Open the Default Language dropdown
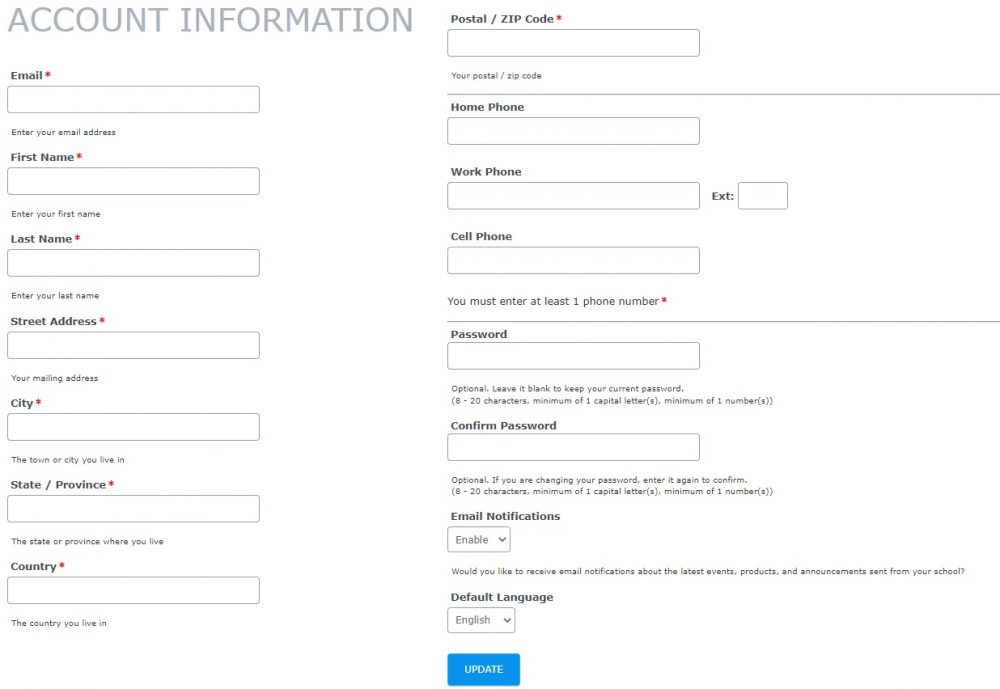The image size is (1000, 689). coord(480,620)
